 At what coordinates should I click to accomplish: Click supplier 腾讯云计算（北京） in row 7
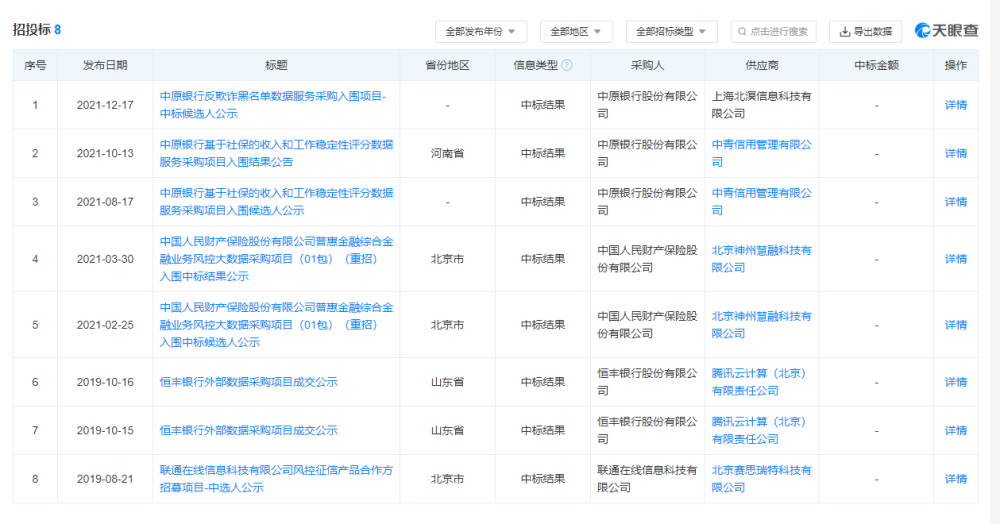759,430
